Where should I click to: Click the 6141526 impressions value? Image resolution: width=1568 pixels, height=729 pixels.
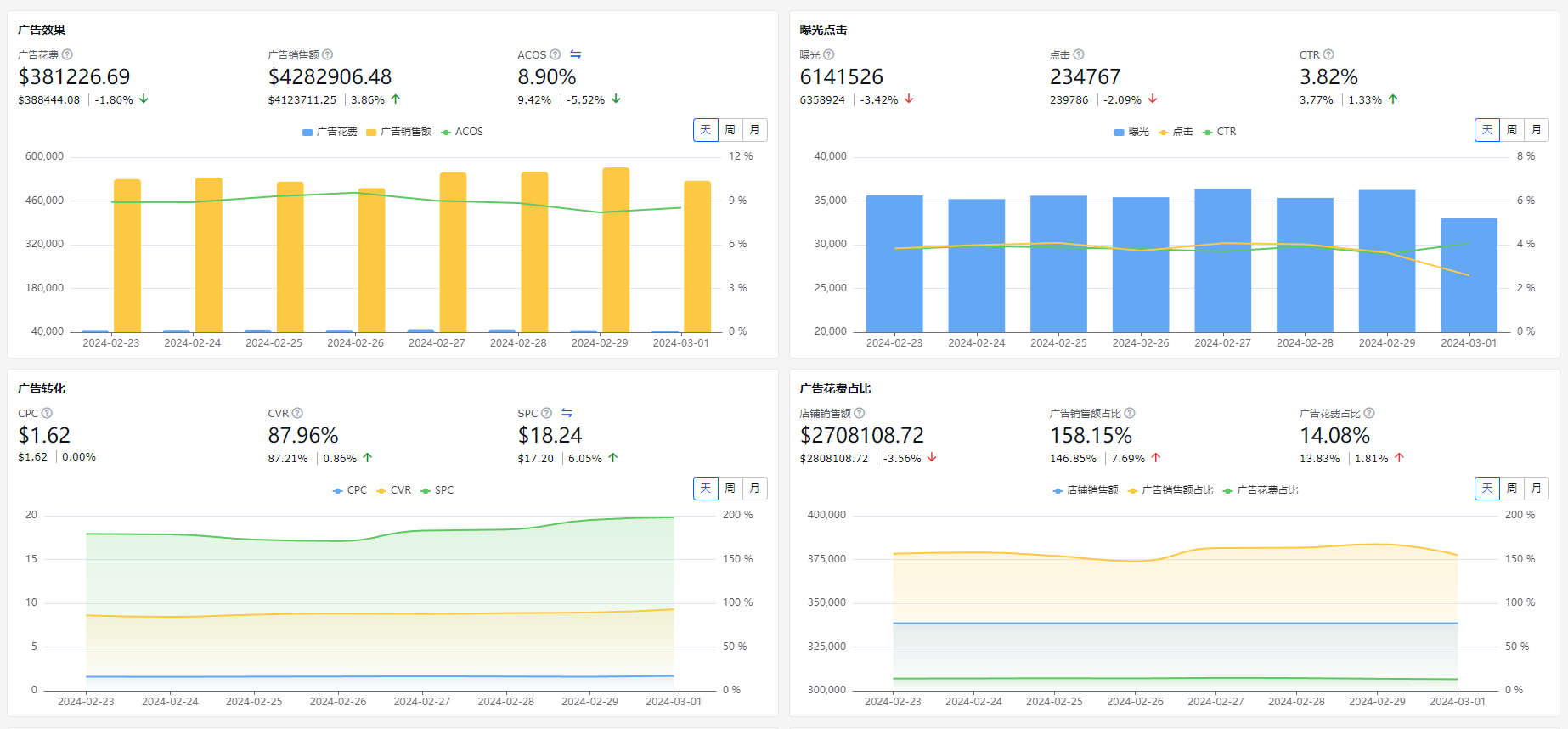click(x=842, y=76)
